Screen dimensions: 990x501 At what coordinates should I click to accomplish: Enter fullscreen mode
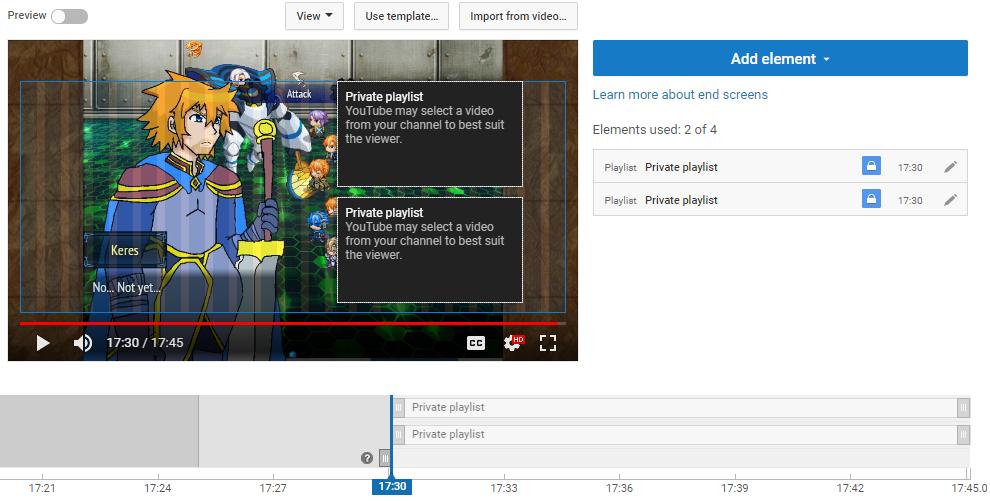(x=548, y=343)
